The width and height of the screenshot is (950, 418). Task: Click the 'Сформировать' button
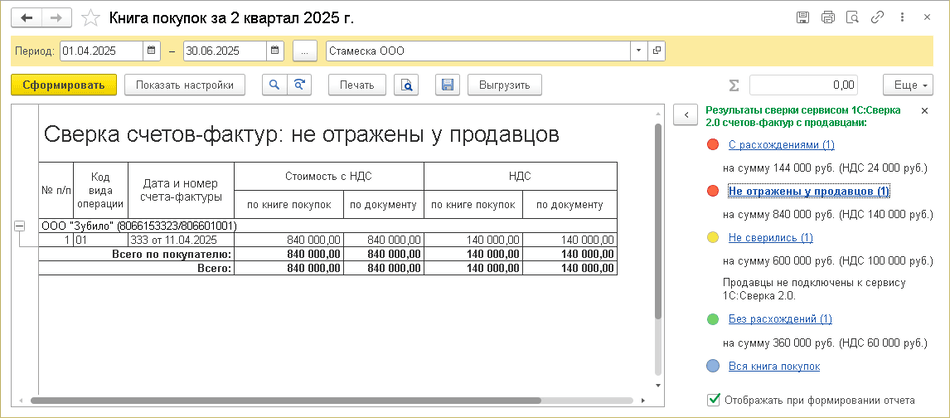(64, 85)
